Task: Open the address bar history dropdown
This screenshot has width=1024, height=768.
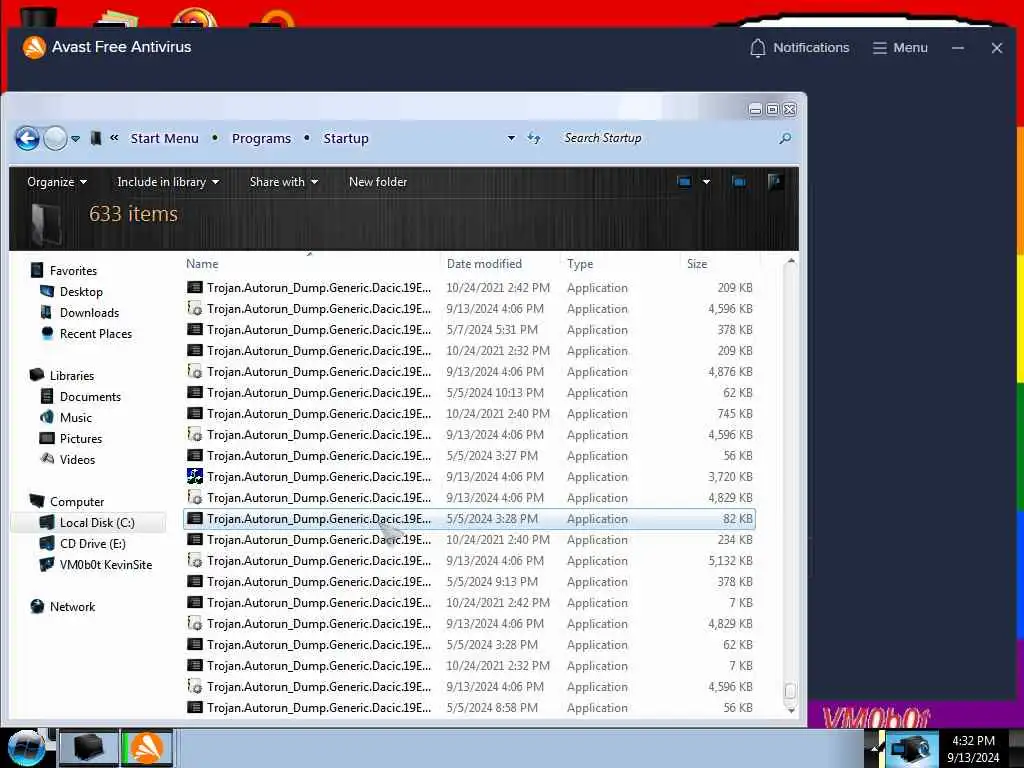Action: point(511,138)
